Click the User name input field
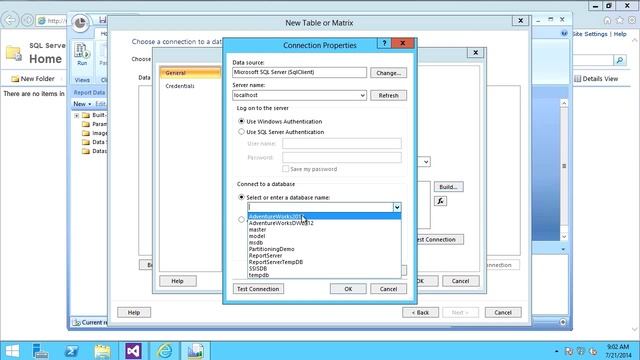Image resolution: width=640 pixels, height=360 pixels. 342,143
